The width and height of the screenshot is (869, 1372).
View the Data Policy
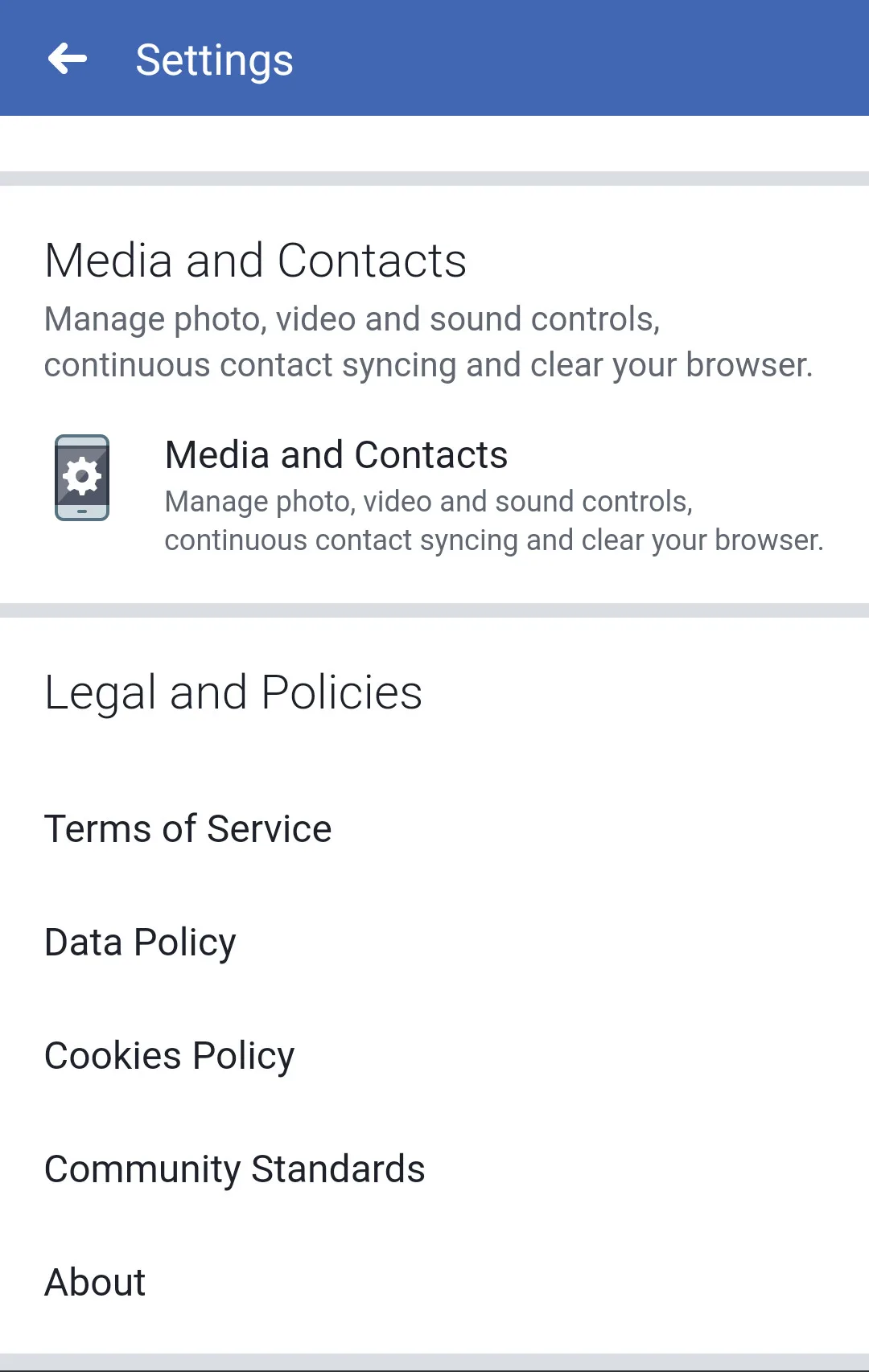(x=141, y=943)
